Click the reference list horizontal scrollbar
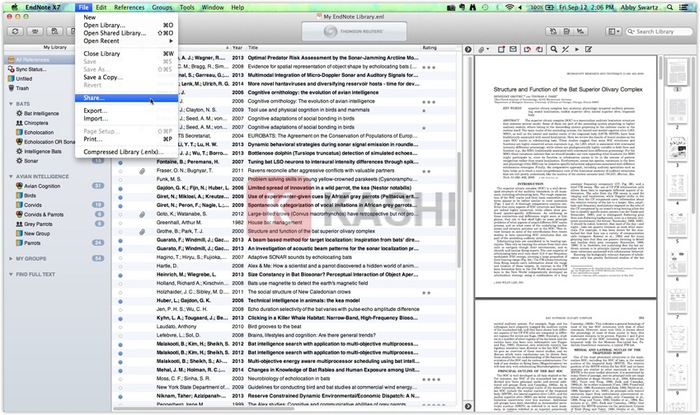 (x=204, y=408)
